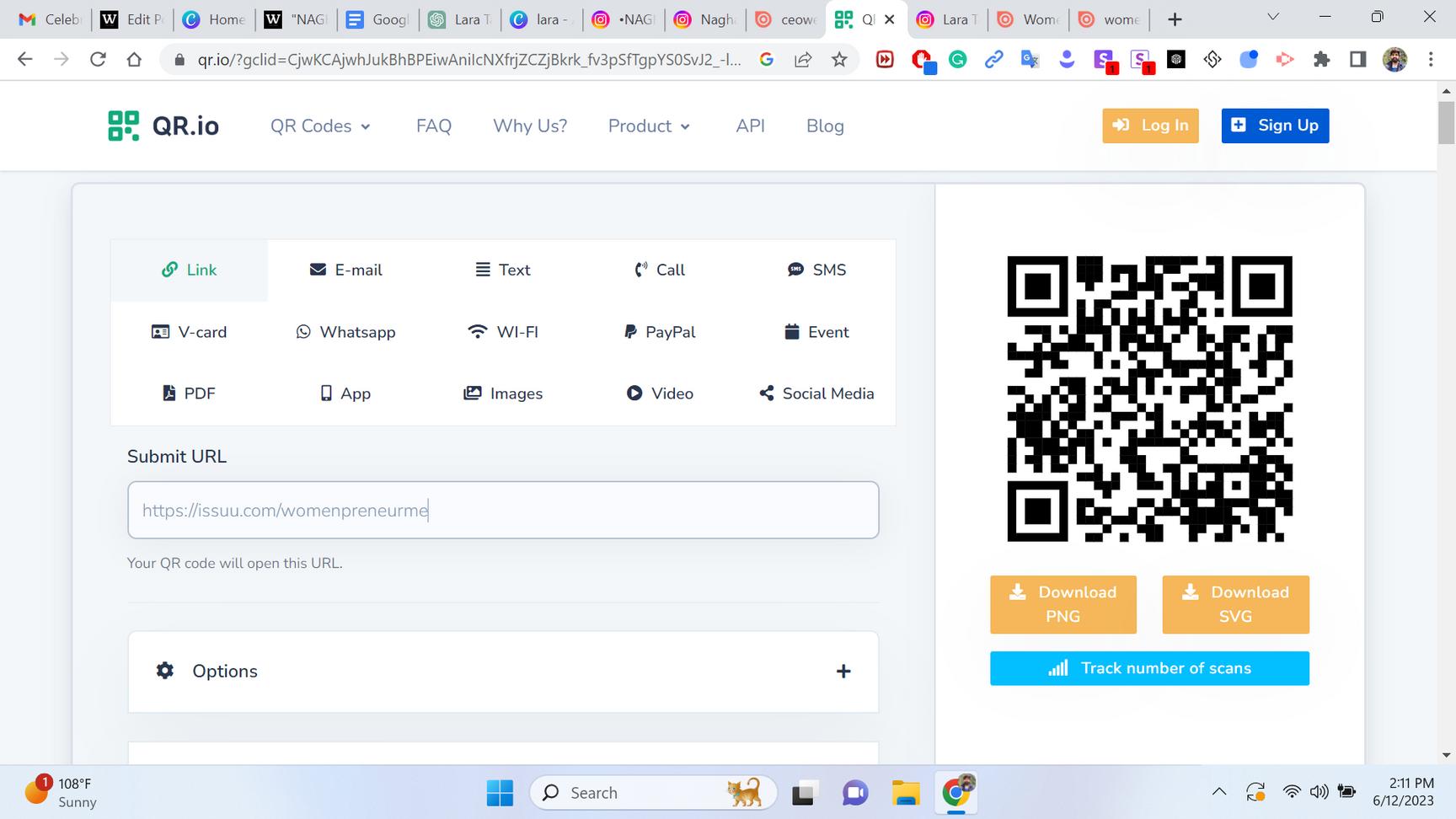Switch to the Gmail Celeb tab

[x=49, y=19]
